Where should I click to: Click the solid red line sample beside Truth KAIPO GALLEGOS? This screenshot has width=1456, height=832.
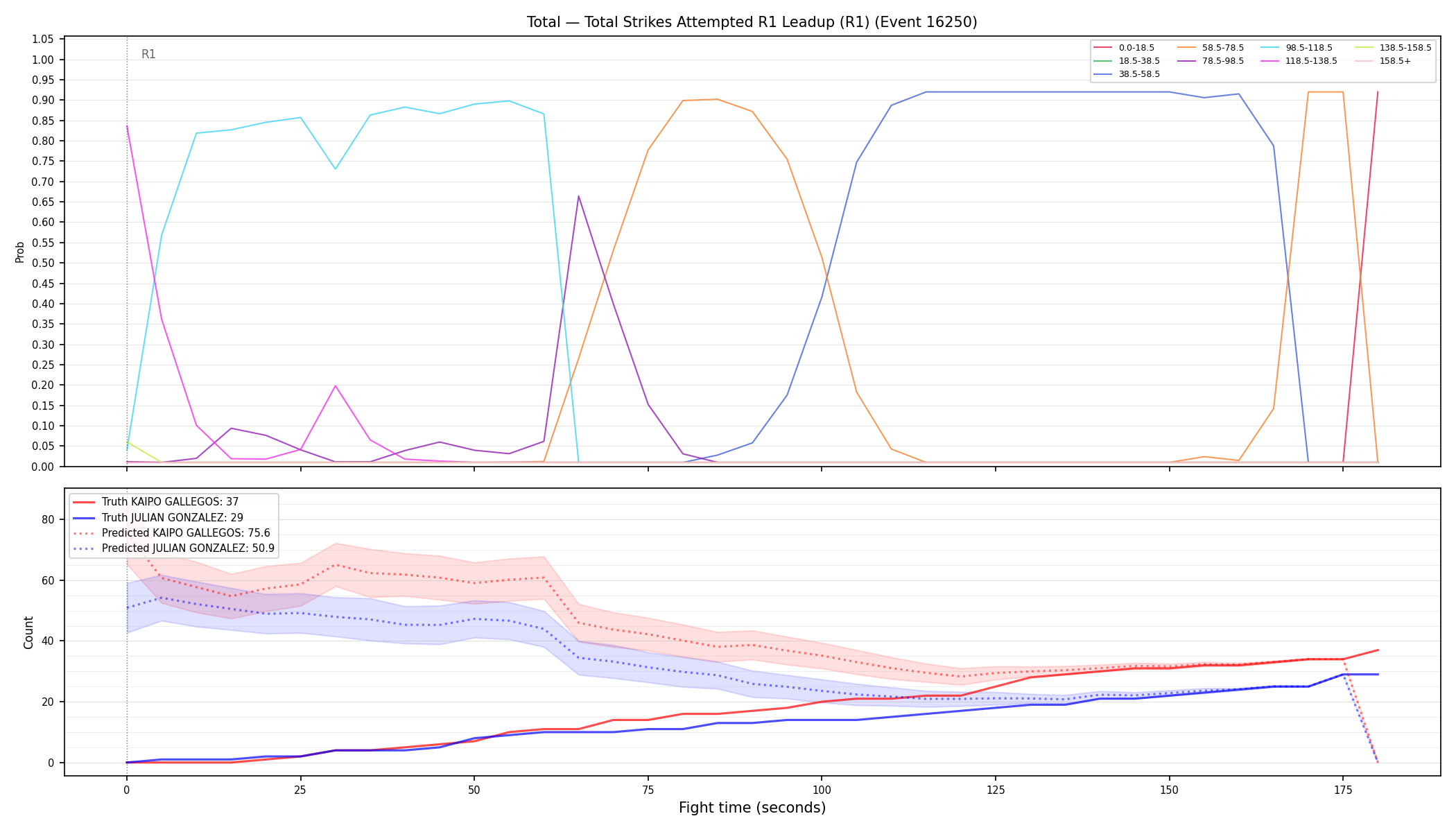coord(85,502)
